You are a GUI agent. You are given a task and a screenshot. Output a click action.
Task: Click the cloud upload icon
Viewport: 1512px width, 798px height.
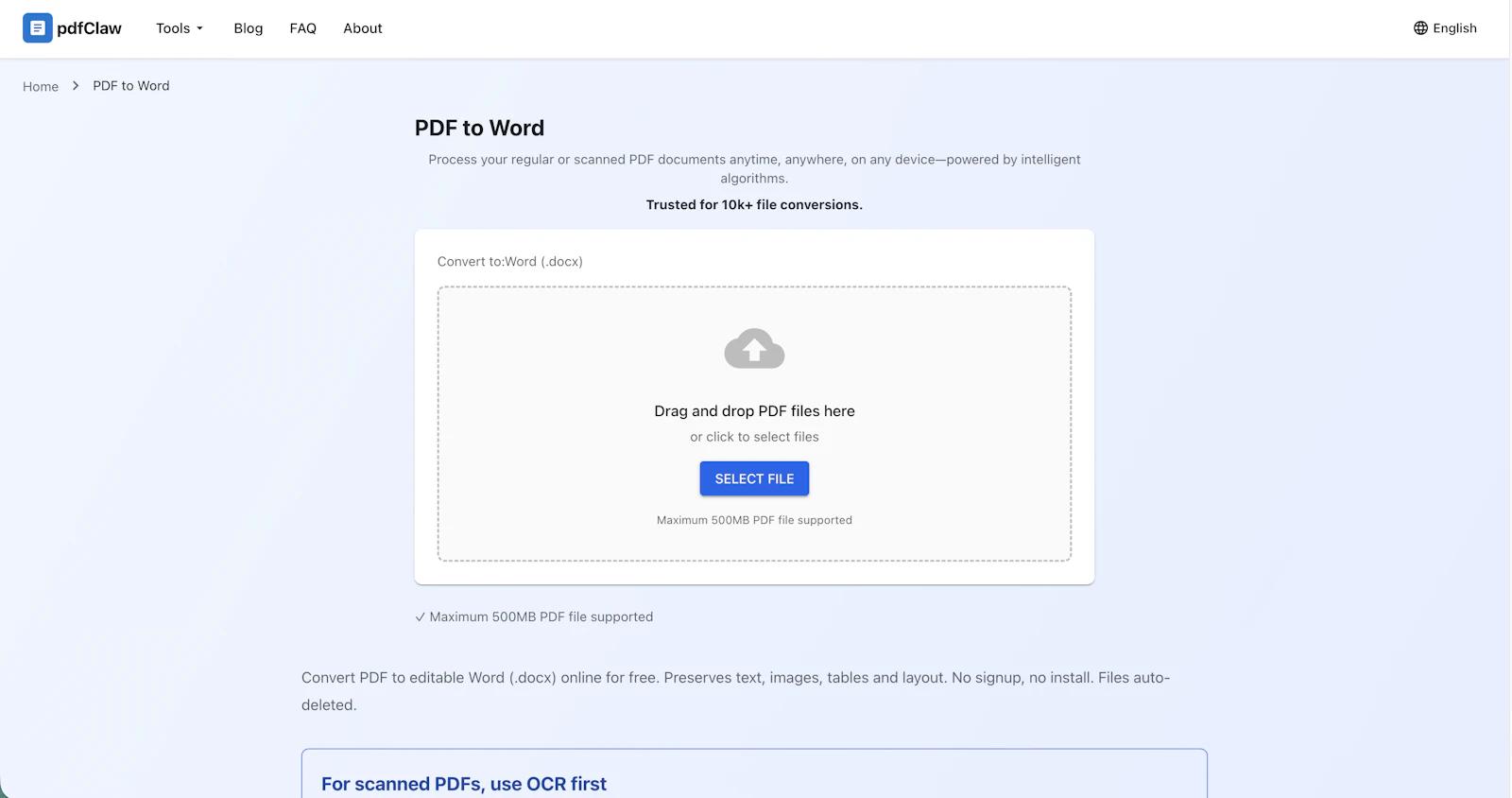click(754, 349)
